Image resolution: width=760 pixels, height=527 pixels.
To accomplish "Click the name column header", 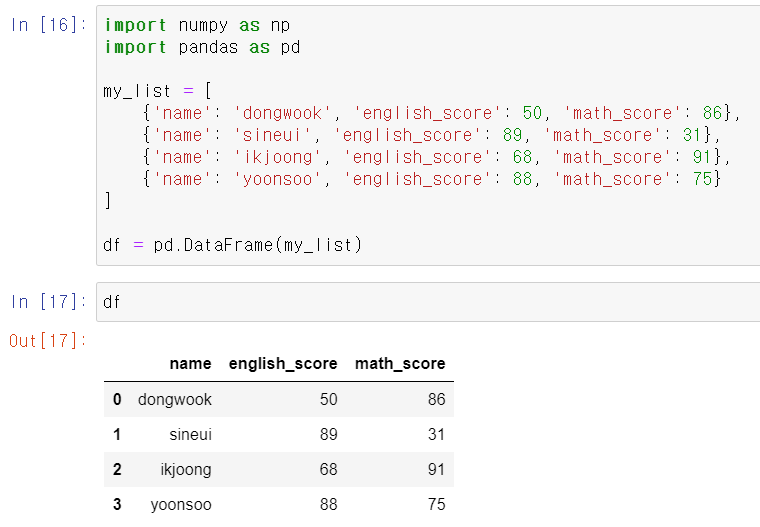I will pos(190,364).
